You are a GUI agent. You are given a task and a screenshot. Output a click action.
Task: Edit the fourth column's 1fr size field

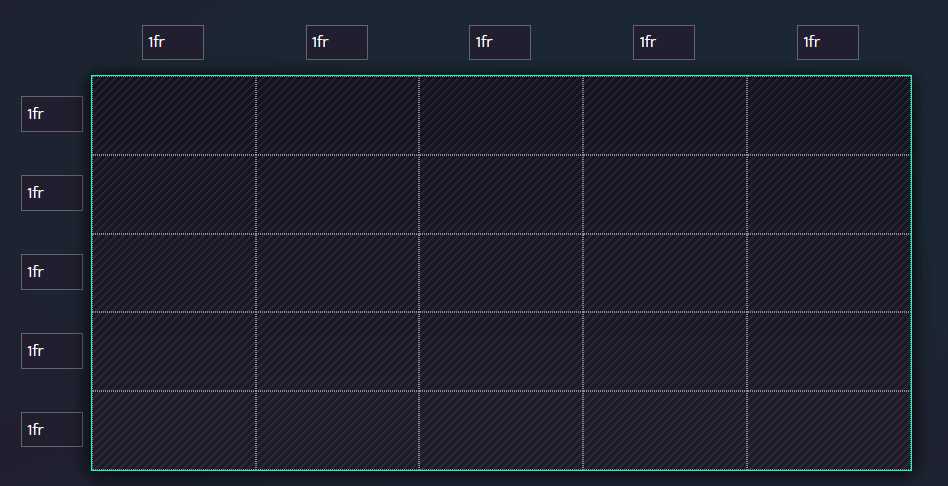tap(664, 42)
